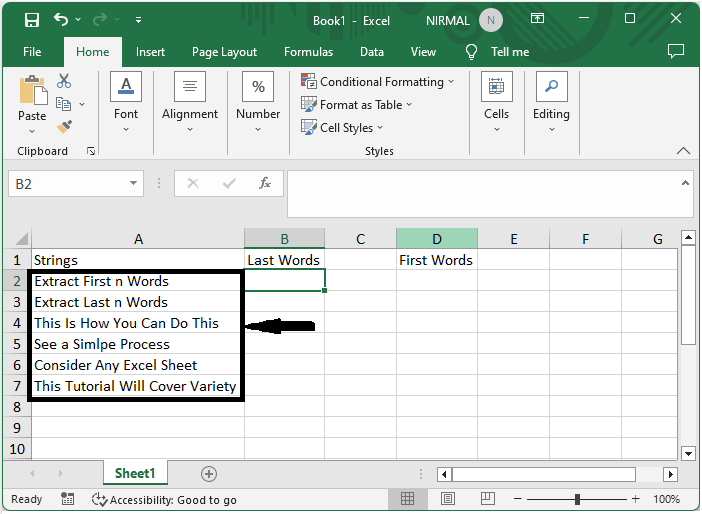Cut selection with the scissors icon
702x514 pixels.
pos(64,81)
